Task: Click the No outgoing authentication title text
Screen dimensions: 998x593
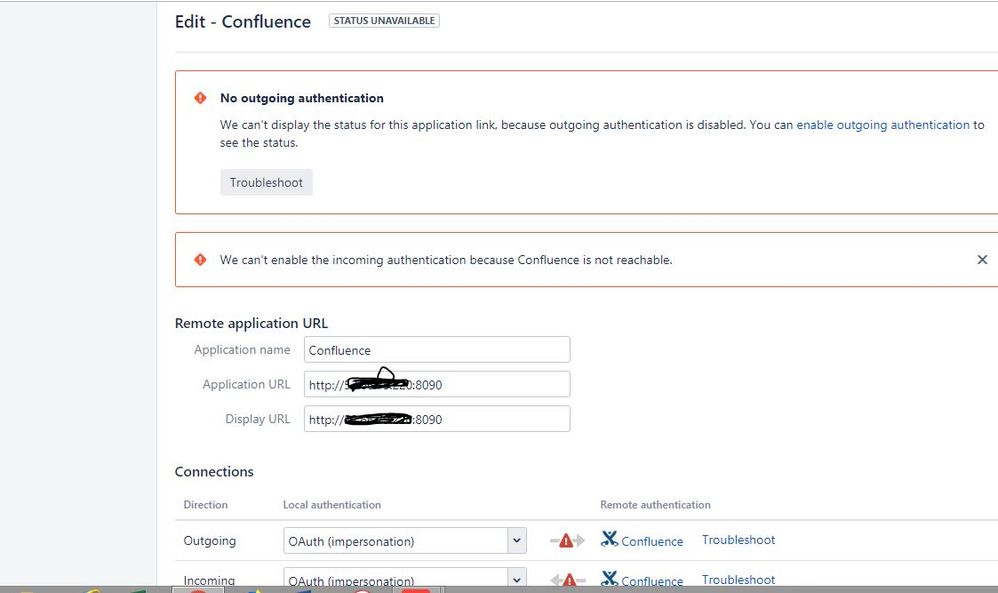Action: click(302, 98)
